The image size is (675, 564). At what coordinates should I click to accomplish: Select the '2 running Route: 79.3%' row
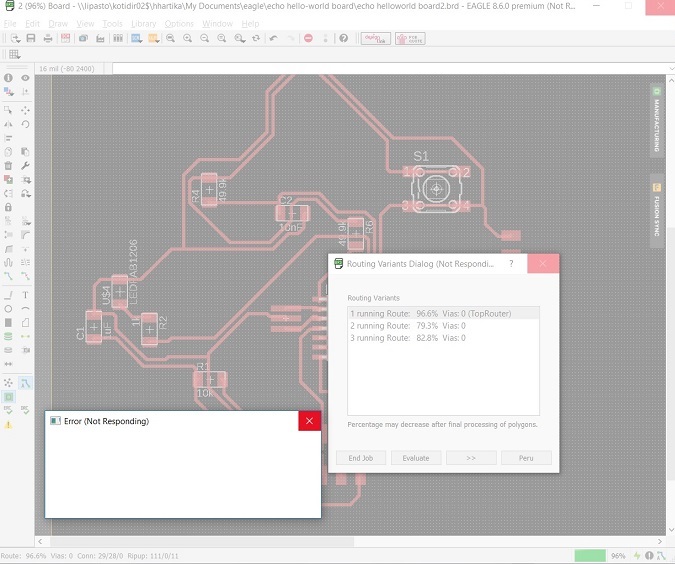pos(443,326)
